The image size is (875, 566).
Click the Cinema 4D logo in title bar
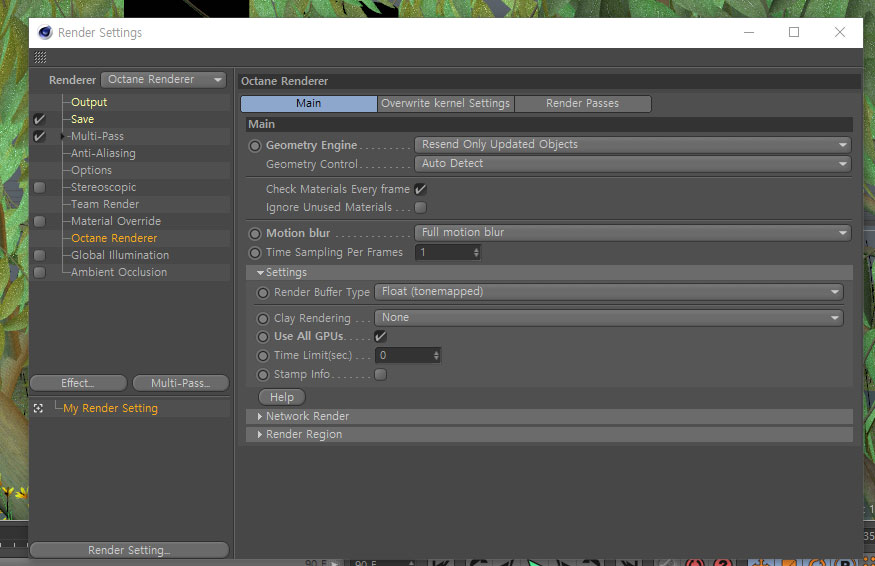(45, 32)
